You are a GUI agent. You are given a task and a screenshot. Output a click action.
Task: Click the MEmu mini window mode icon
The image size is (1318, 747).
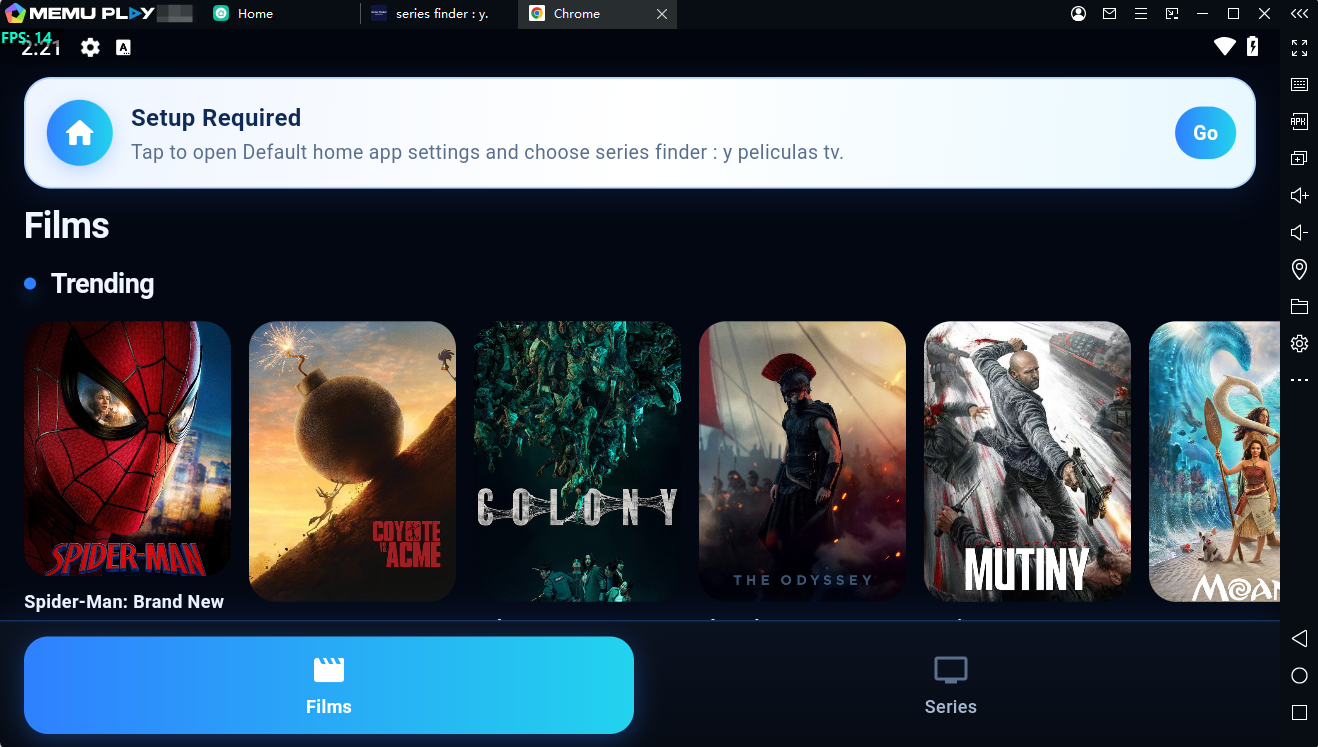point(1172,14)
